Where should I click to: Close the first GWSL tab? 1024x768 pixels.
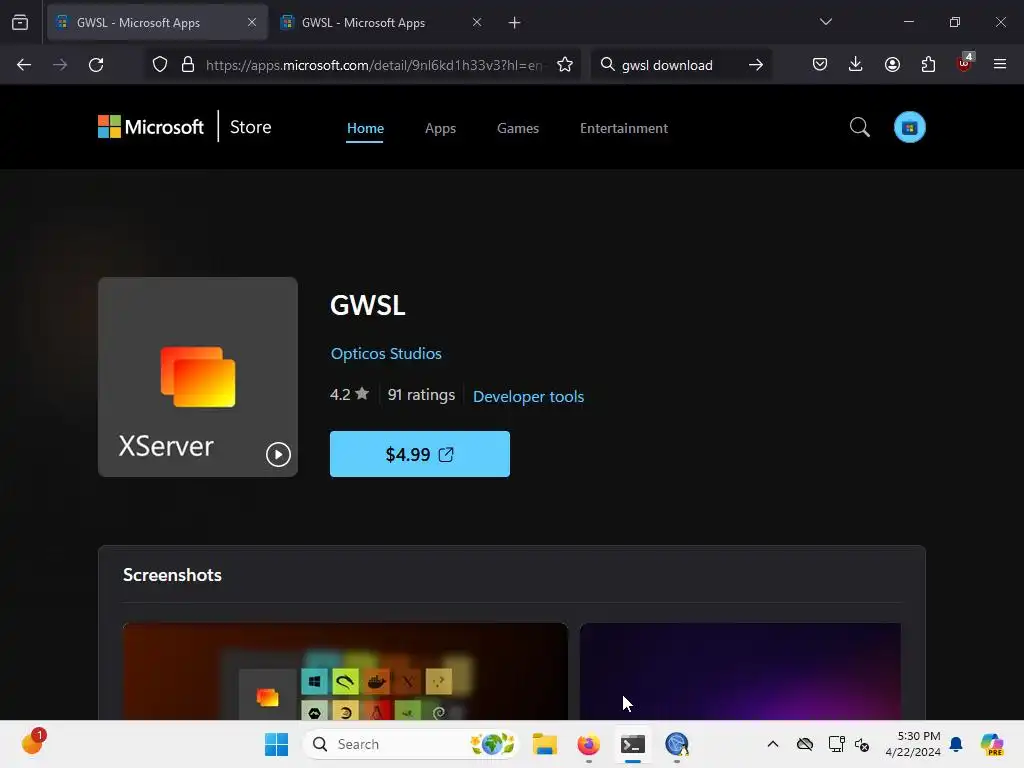coord(251,22)
